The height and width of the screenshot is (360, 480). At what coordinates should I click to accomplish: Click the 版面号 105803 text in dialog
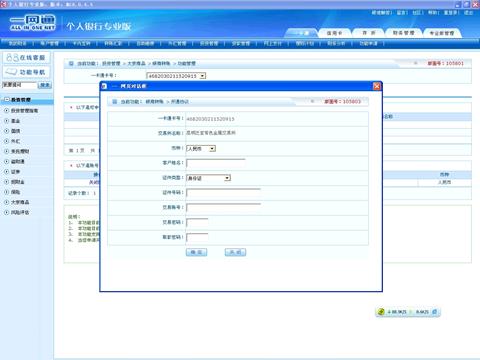pyautogui.click(x=343, y=101)
